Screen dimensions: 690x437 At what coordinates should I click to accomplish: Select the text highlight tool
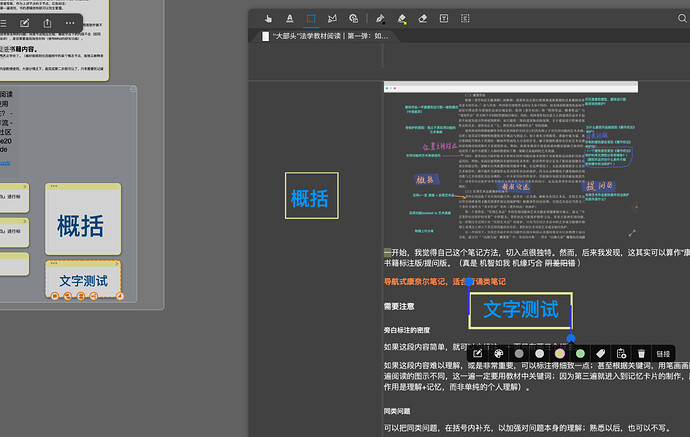[290, 18]
